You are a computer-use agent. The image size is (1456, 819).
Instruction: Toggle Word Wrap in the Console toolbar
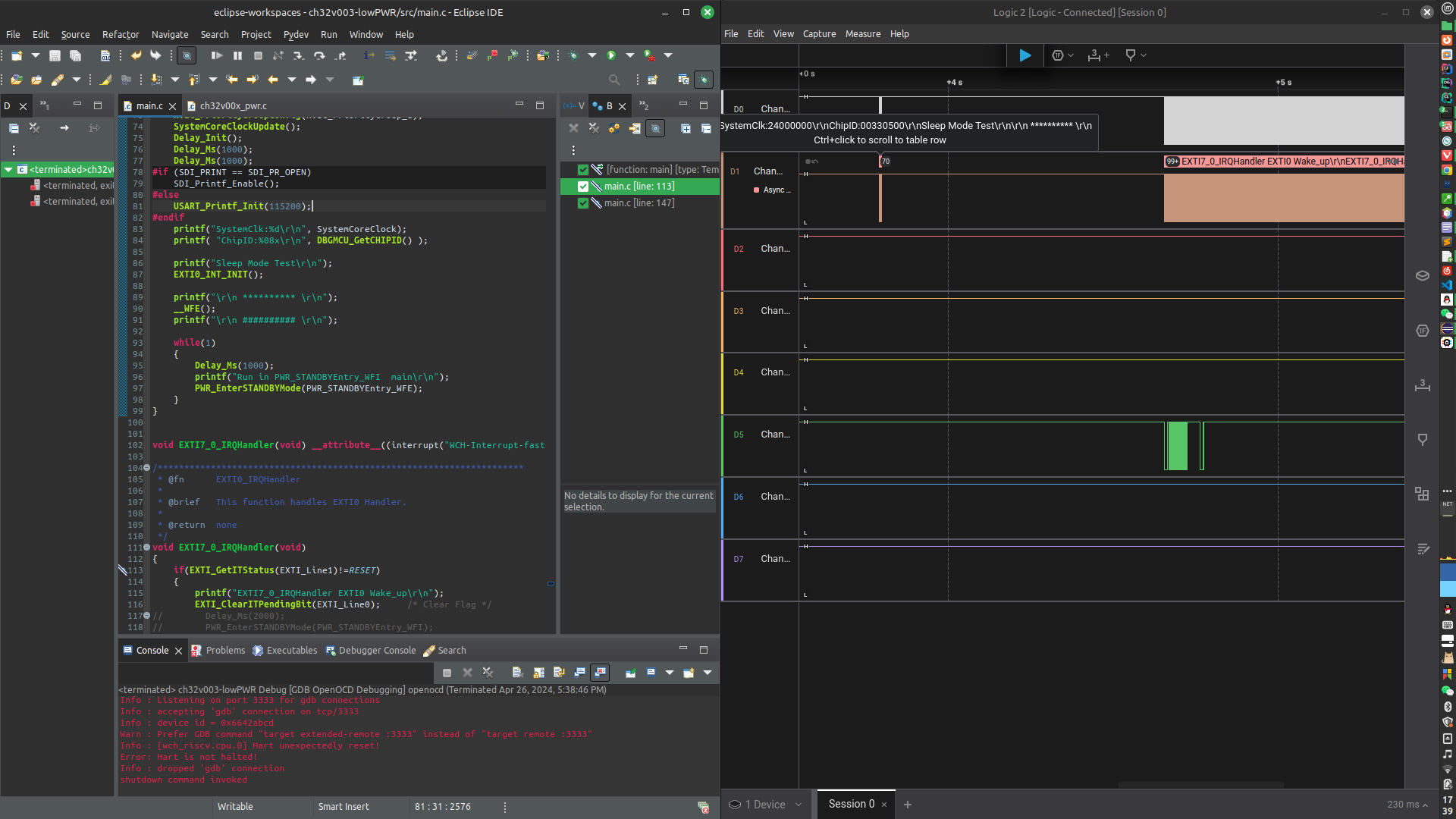point(559,673)
